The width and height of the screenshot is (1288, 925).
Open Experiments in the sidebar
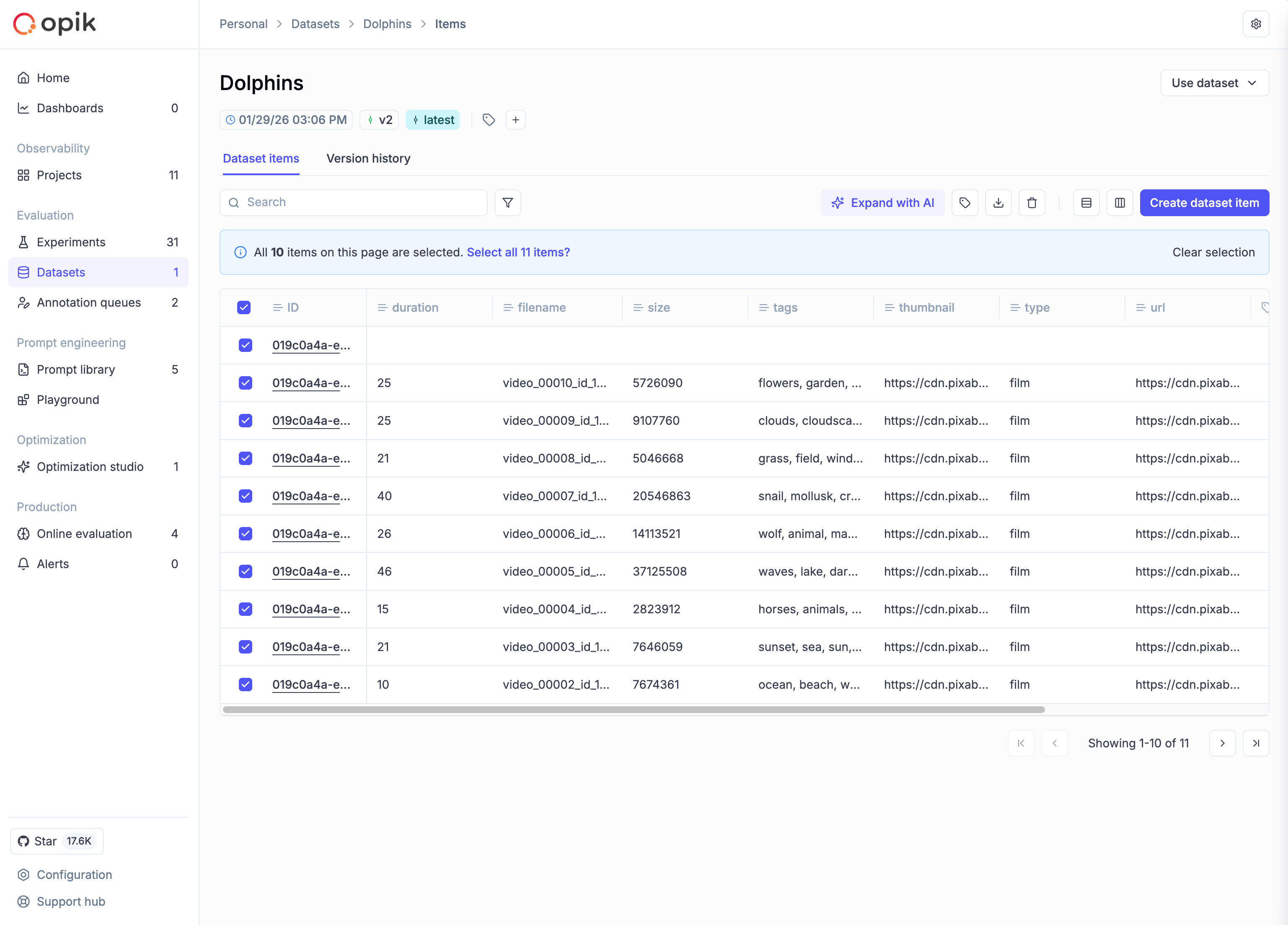pos(71,242)
